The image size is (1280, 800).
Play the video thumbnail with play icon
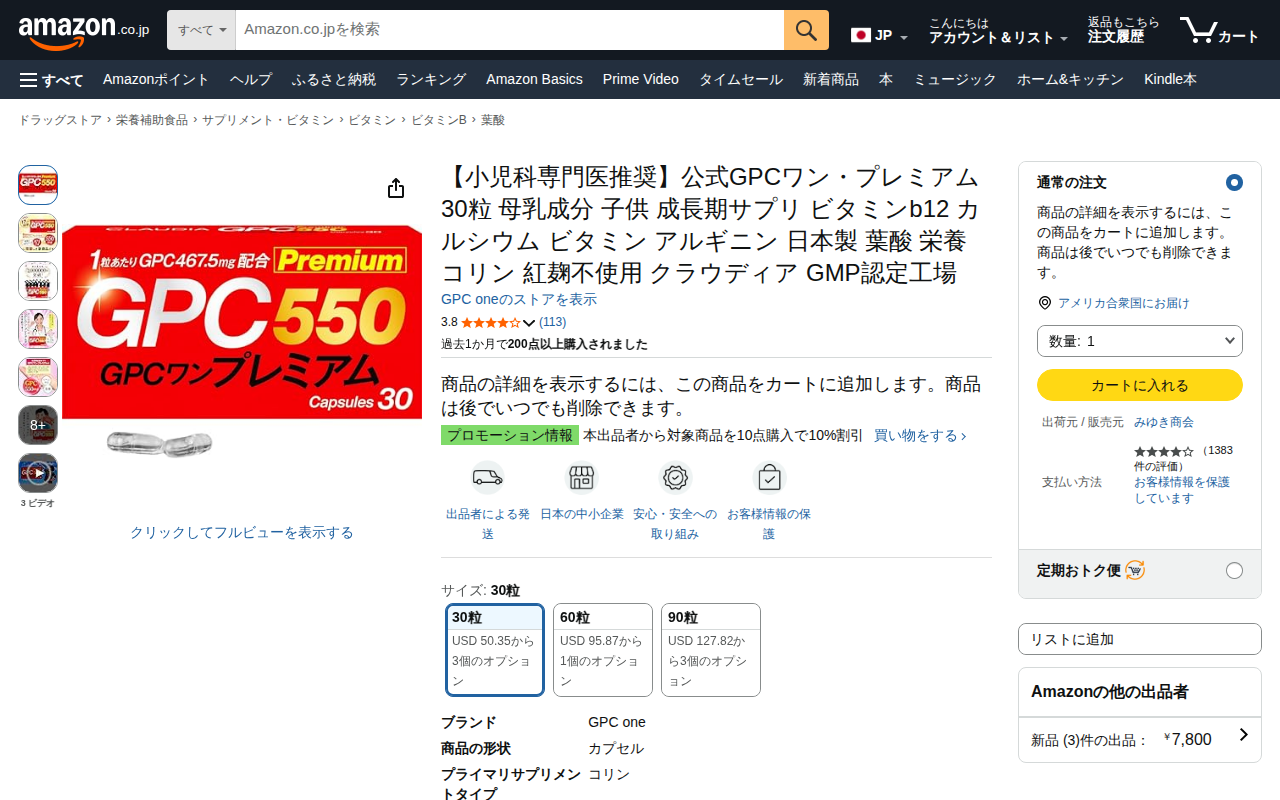tap(38, 473)
